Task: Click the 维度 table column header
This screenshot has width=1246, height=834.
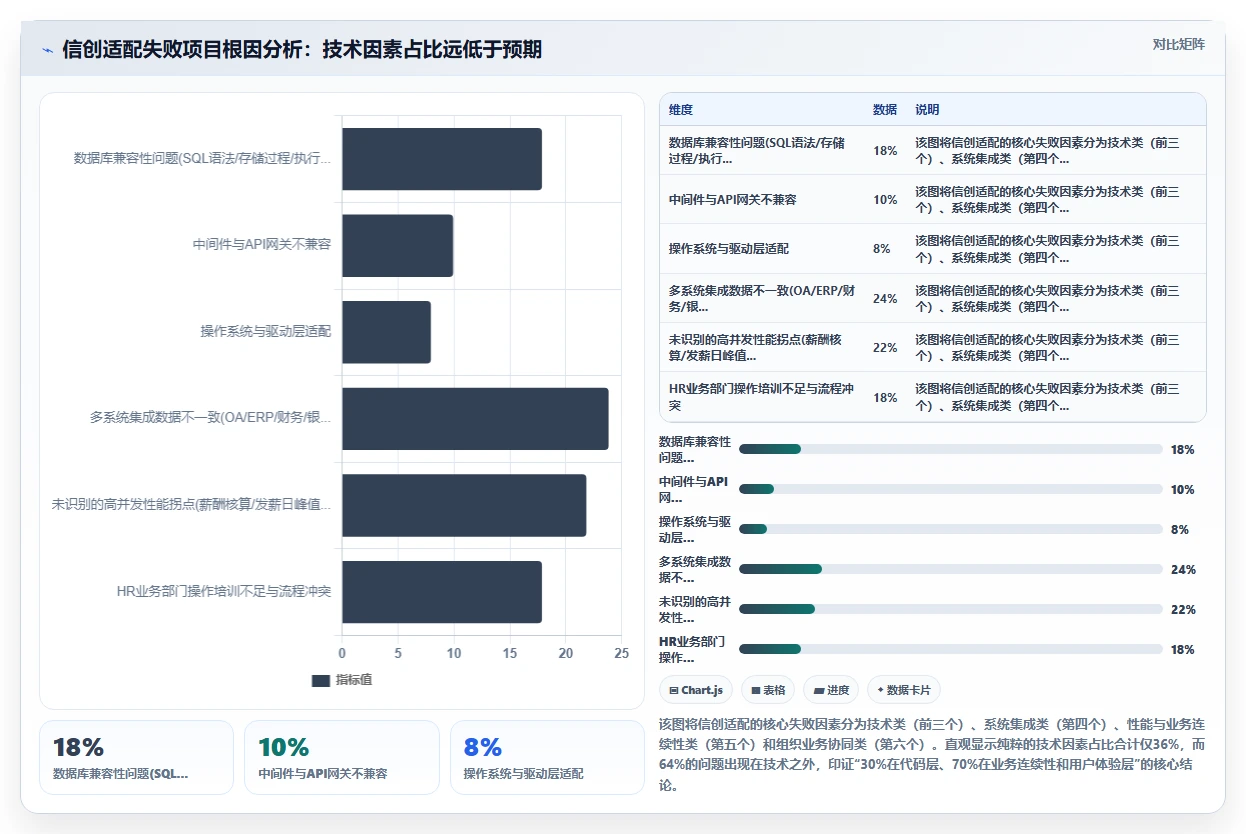Action: (681, 110)
